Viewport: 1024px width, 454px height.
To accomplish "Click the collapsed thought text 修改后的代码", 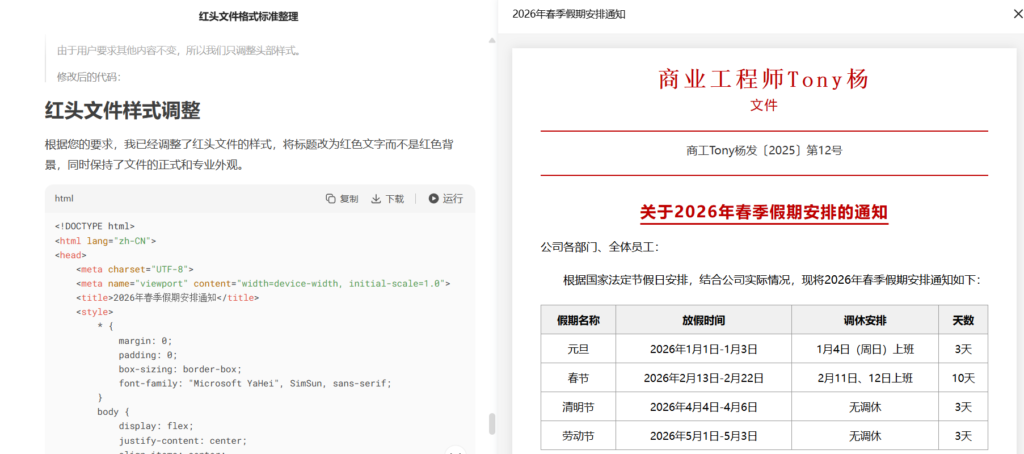I will 89,77.
